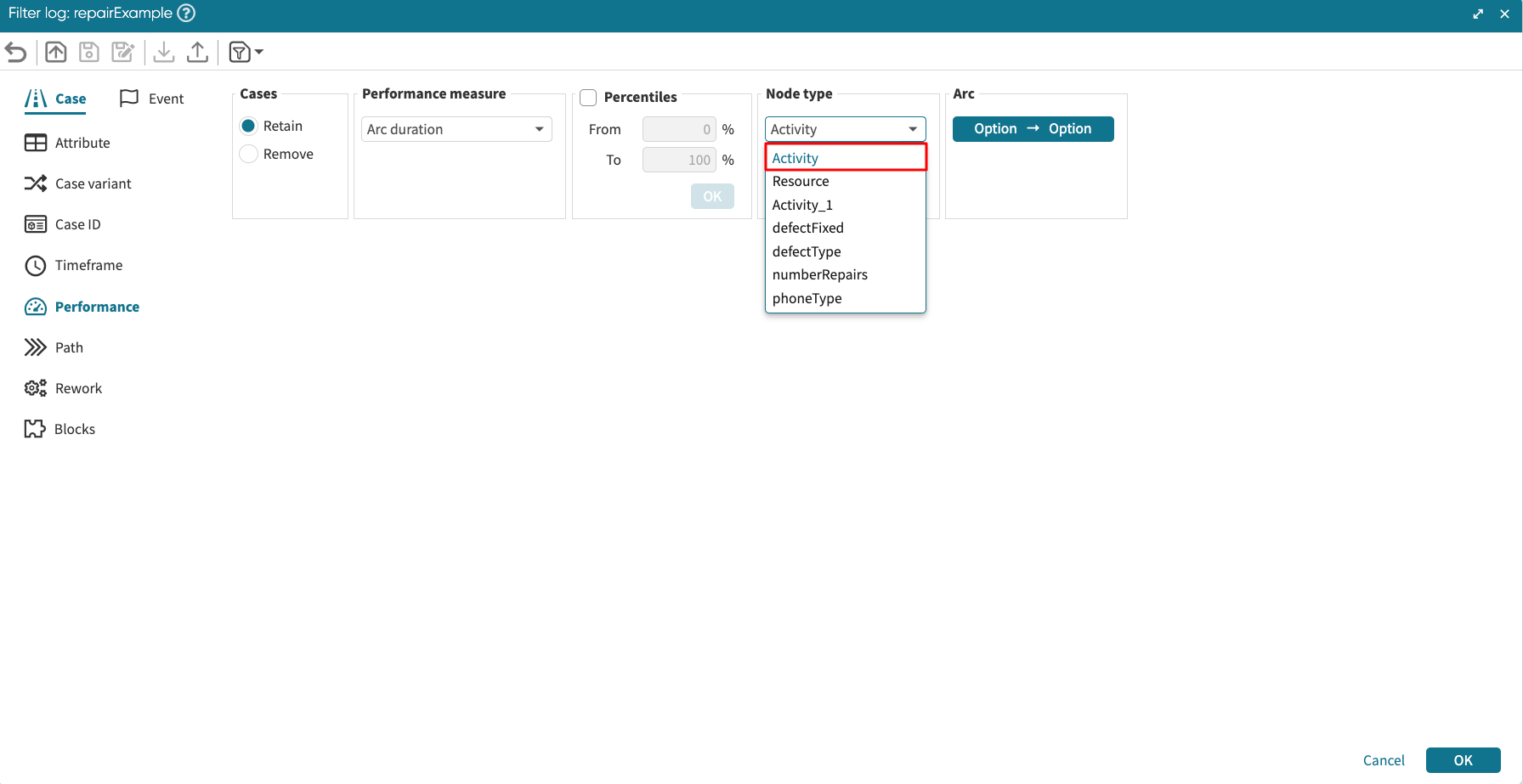Click the undo arrow icon in toolbar
The image size is (1523, 784).
point(16,53)
